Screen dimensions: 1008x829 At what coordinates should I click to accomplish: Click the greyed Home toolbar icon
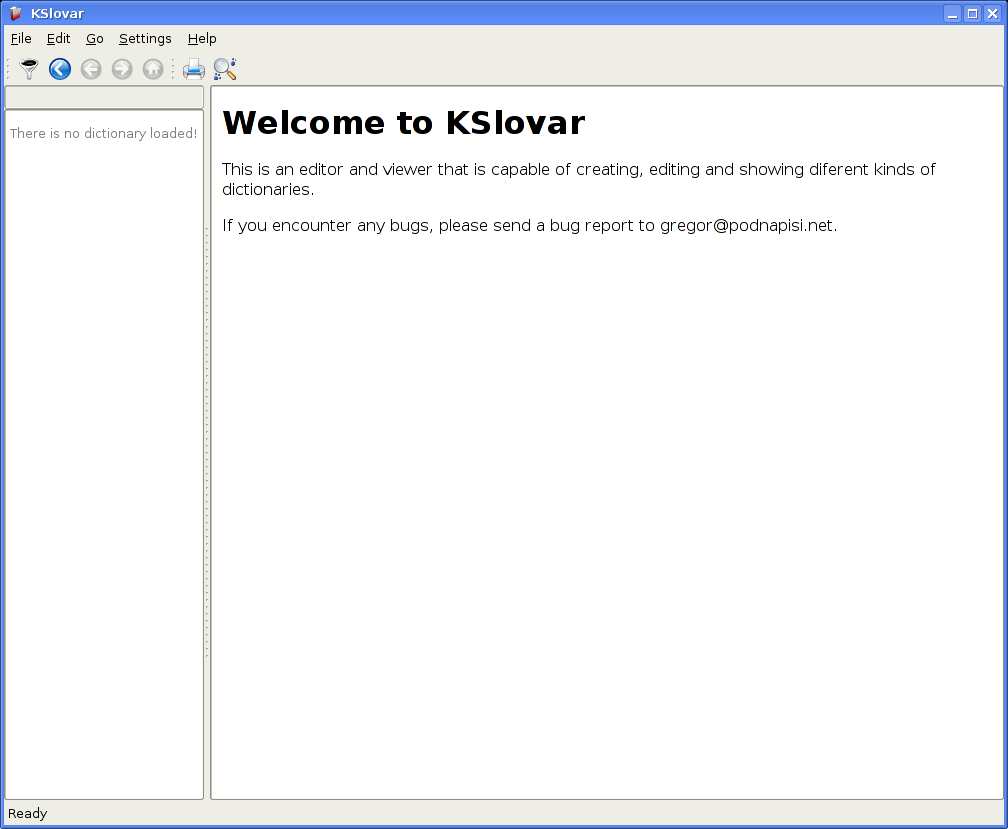153,69
